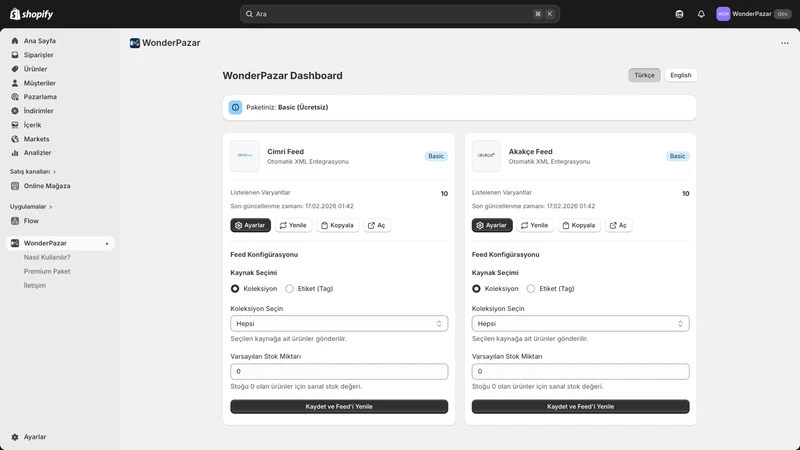This screenshot has height=450, width=800.
Task: Open the three-dot more actions menu
Action: (785, 43)
